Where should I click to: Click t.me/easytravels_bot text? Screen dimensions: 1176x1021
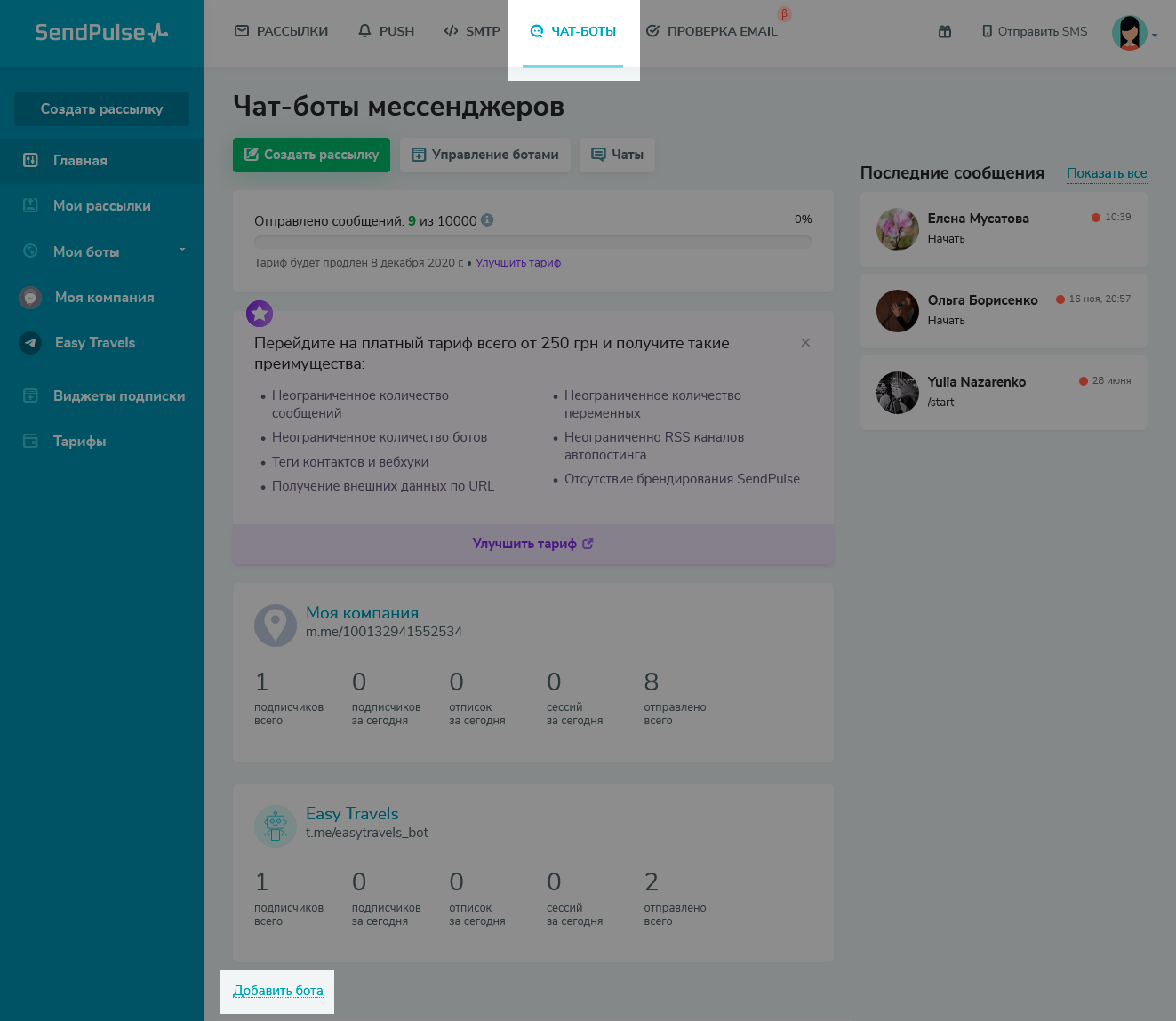(367, 833)
